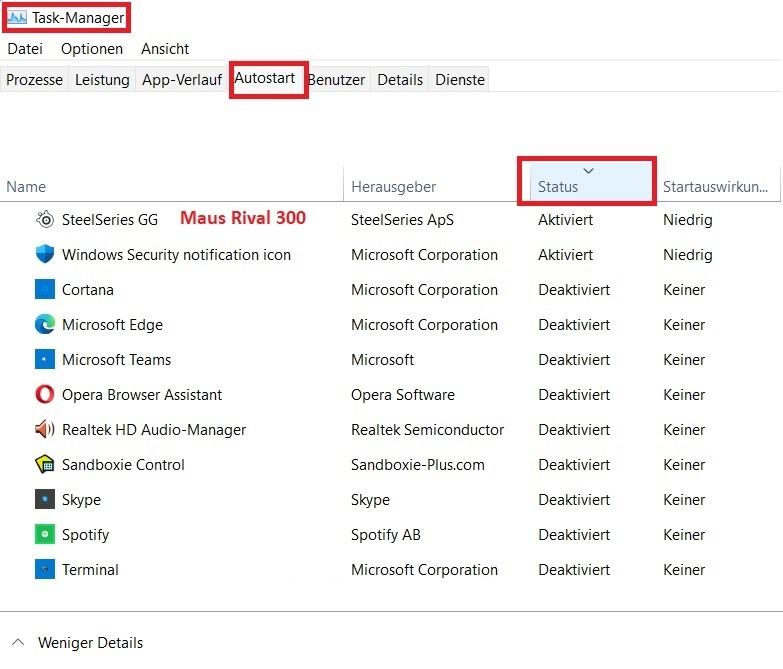
Task: Click the Microsoft Edge swirl icon
Action: 45,325
